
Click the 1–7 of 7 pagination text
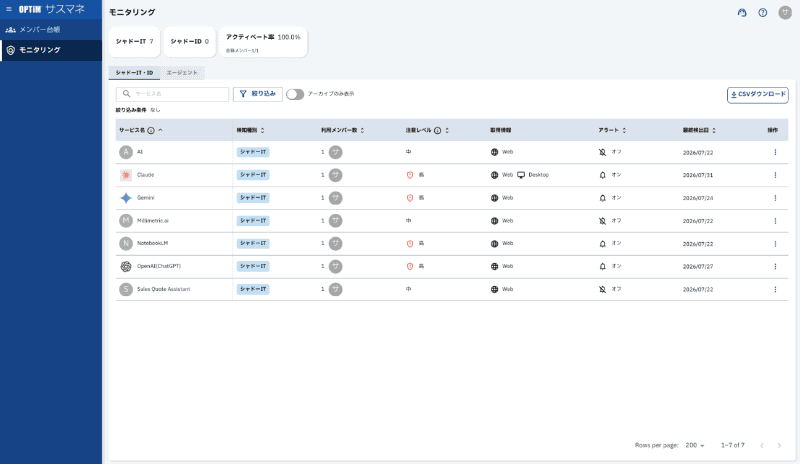pos(733,446)
